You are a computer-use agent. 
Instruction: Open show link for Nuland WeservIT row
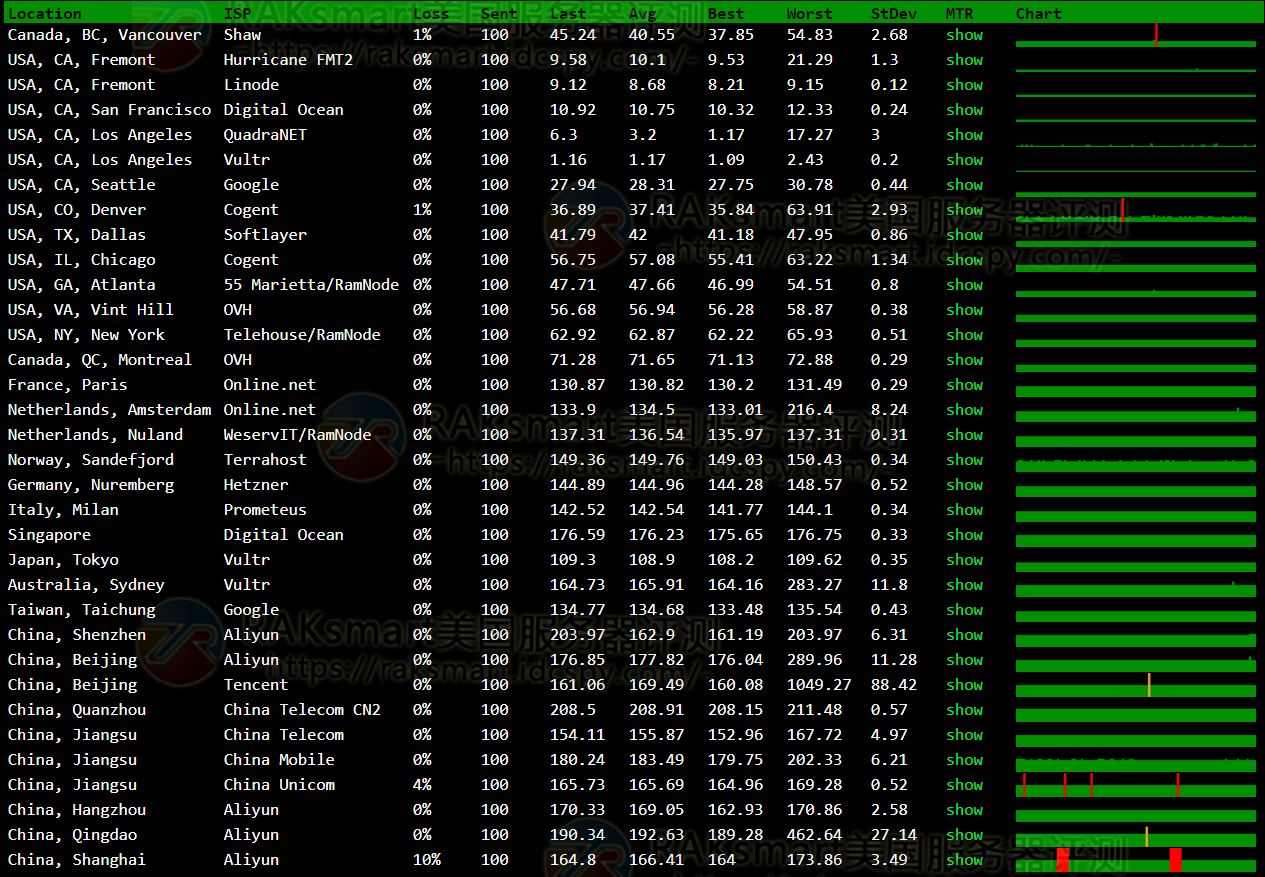(x=964, y=435)
